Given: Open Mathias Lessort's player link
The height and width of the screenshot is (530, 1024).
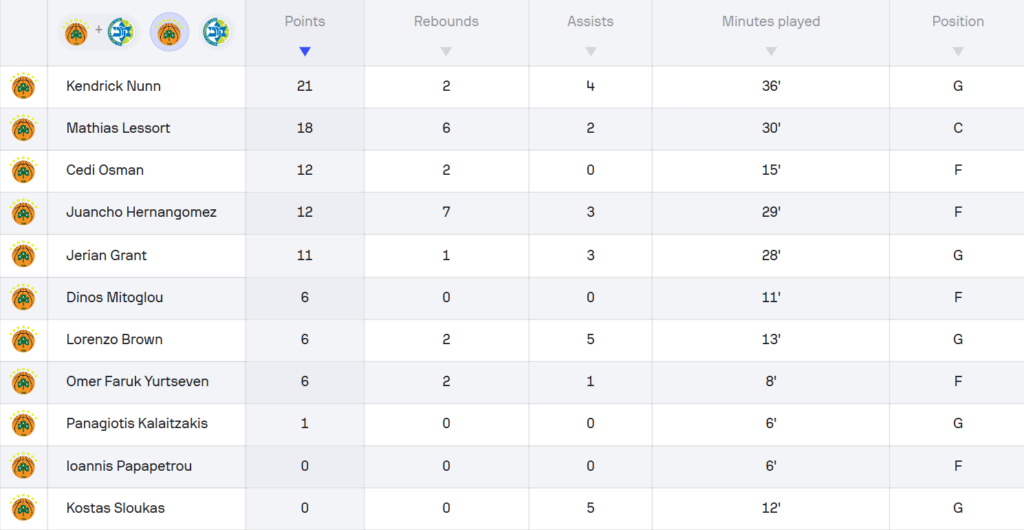Looking at the screenshot, I should click(x=118, y=128).
